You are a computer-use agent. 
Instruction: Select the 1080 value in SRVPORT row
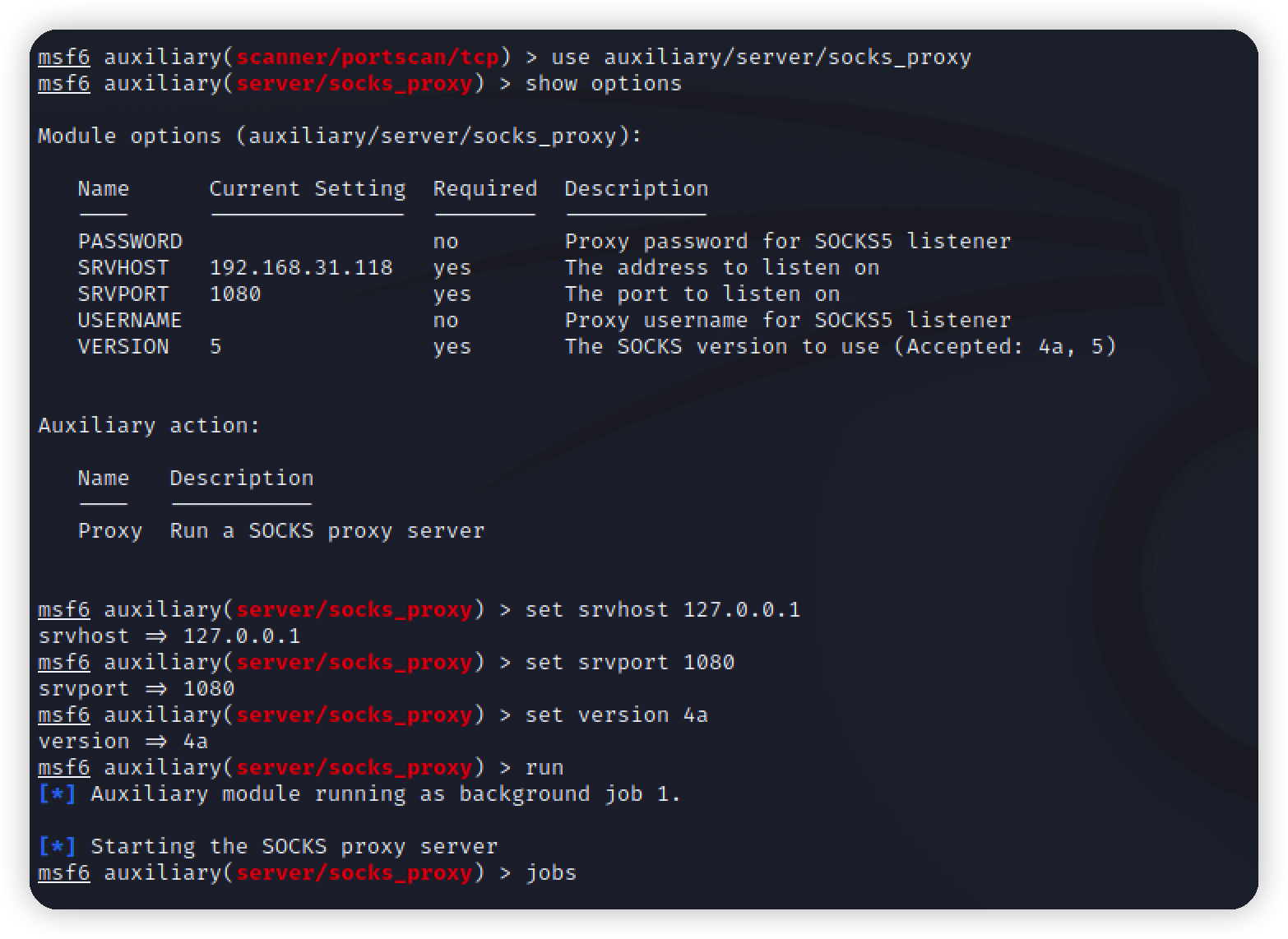point(235,294)
